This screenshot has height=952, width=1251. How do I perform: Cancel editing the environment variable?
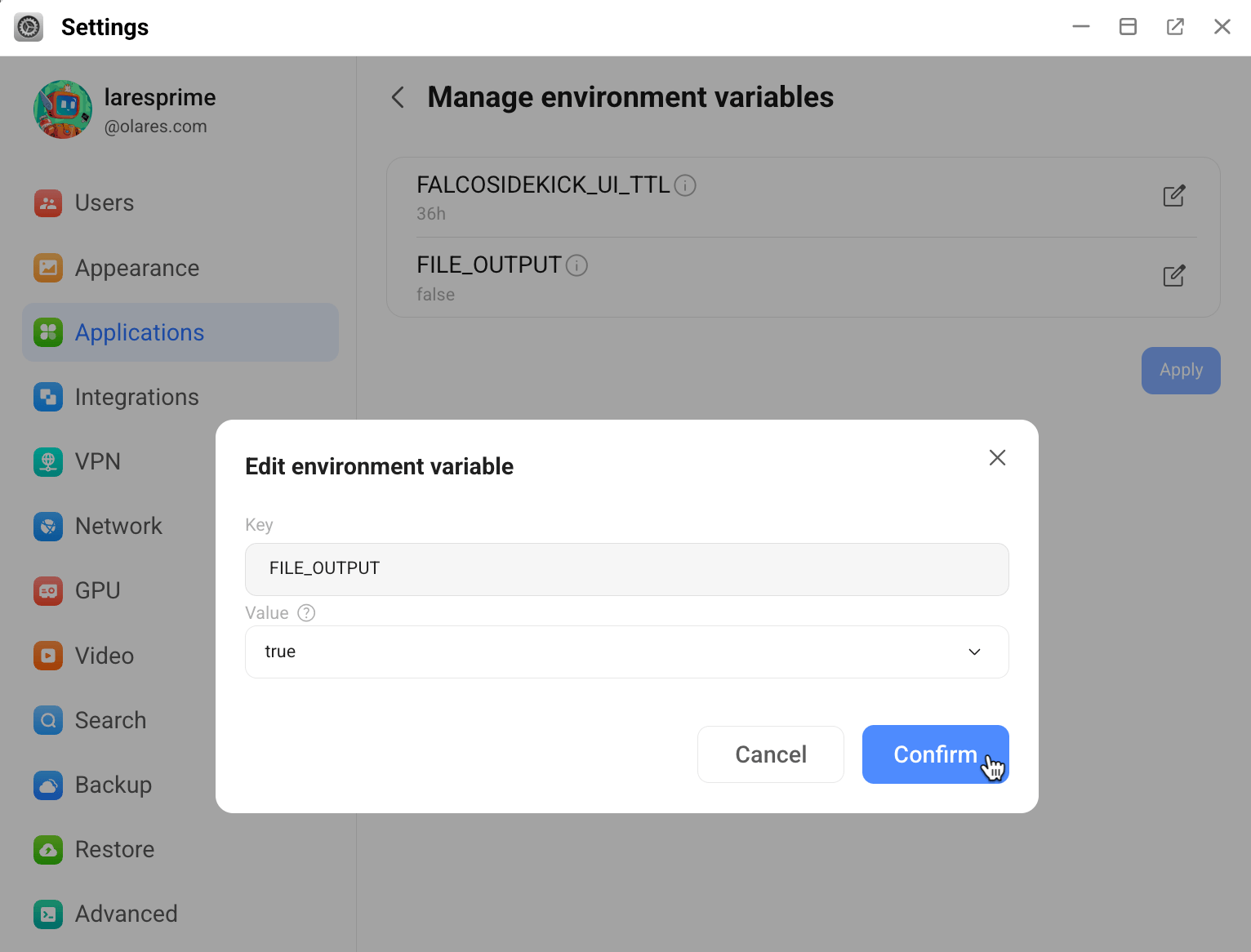pyautogui.click(x=770, y=754)
